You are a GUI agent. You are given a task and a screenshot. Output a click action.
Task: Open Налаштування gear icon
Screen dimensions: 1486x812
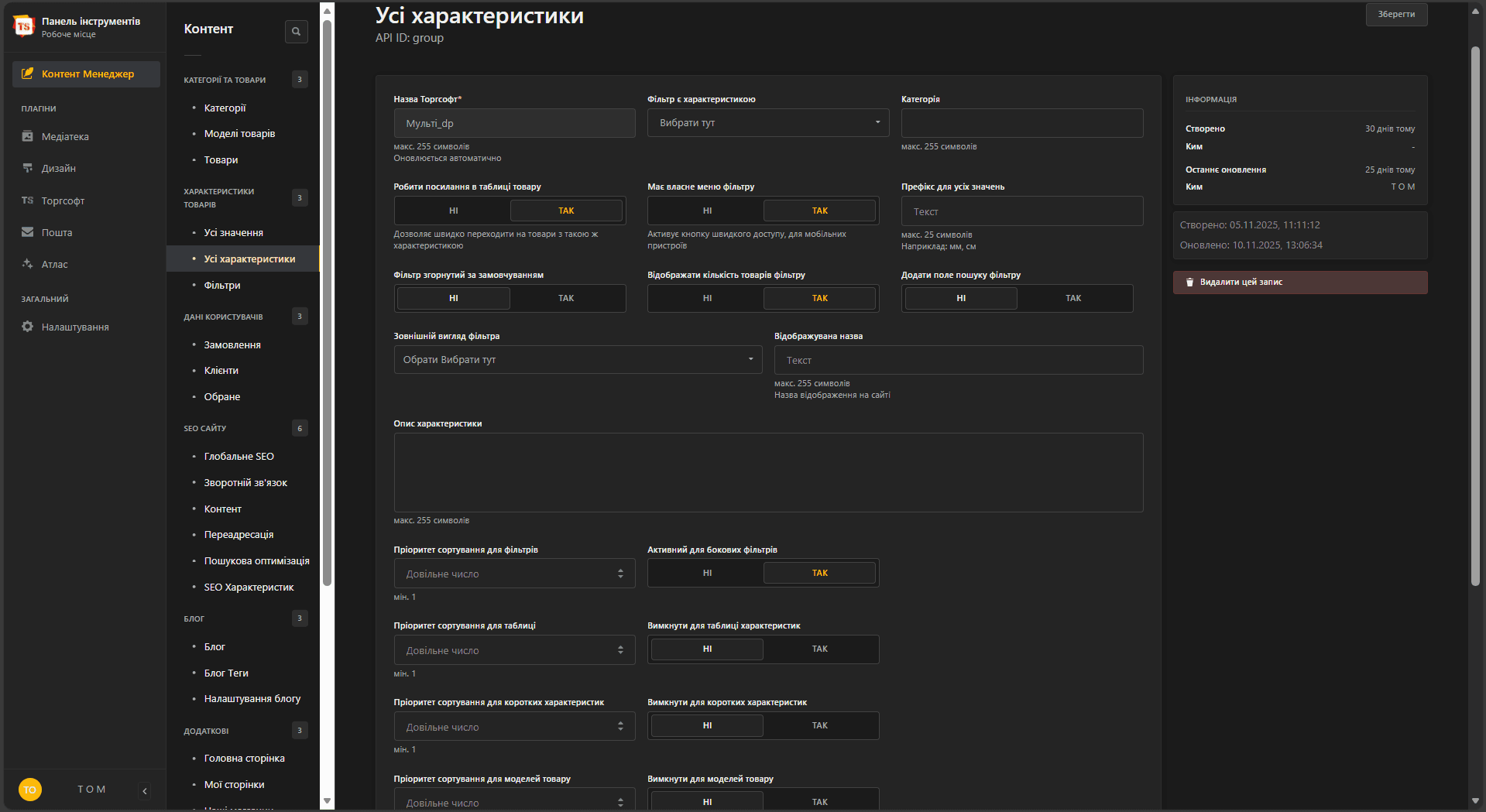point(28,327)
